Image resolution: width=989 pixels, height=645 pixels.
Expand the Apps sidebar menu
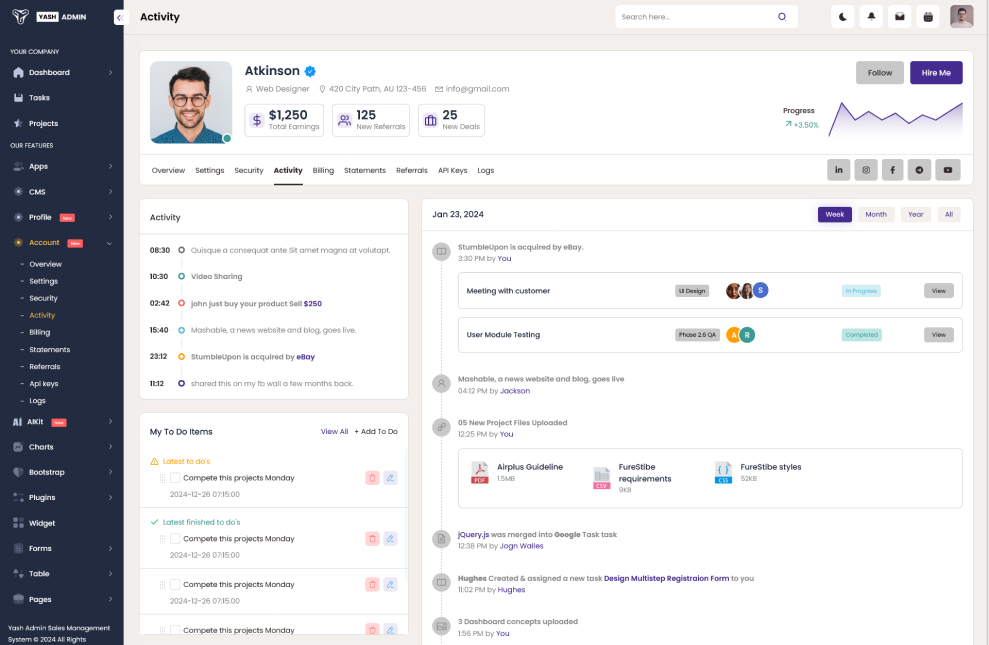[110, 166]
